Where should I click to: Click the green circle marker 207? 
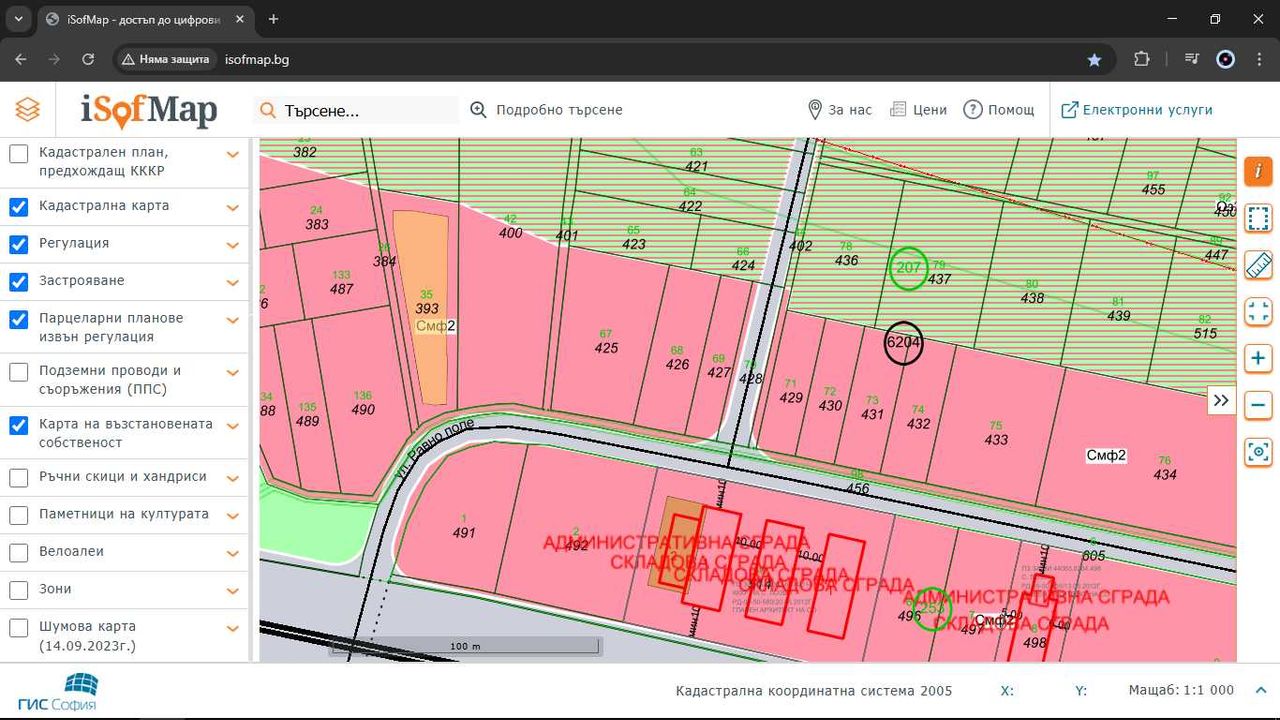click(x=909, y=268)
